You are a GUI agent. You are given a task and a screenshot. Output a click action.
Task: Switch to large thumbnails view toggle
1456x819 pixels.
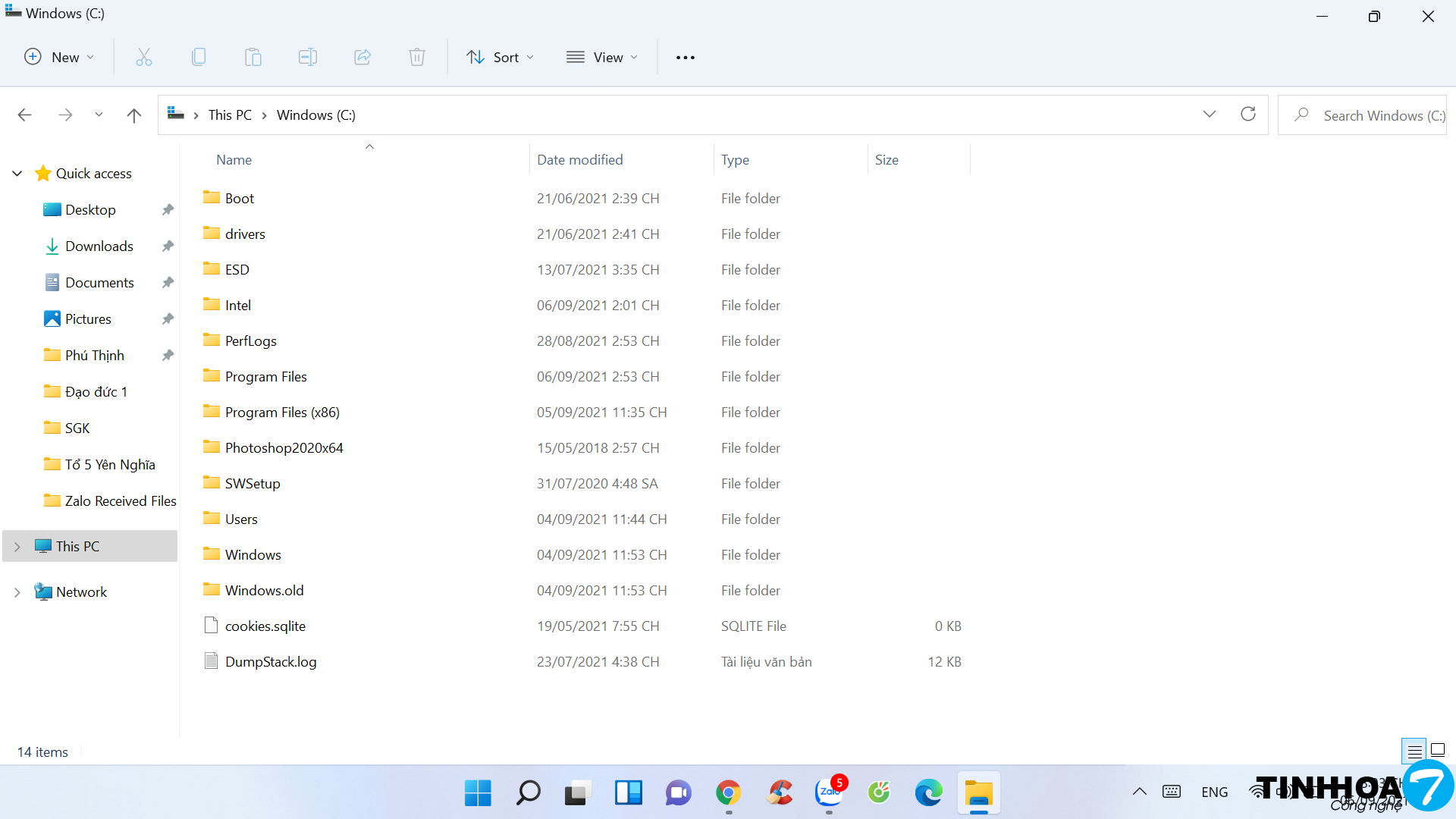tap(1438, 752)
